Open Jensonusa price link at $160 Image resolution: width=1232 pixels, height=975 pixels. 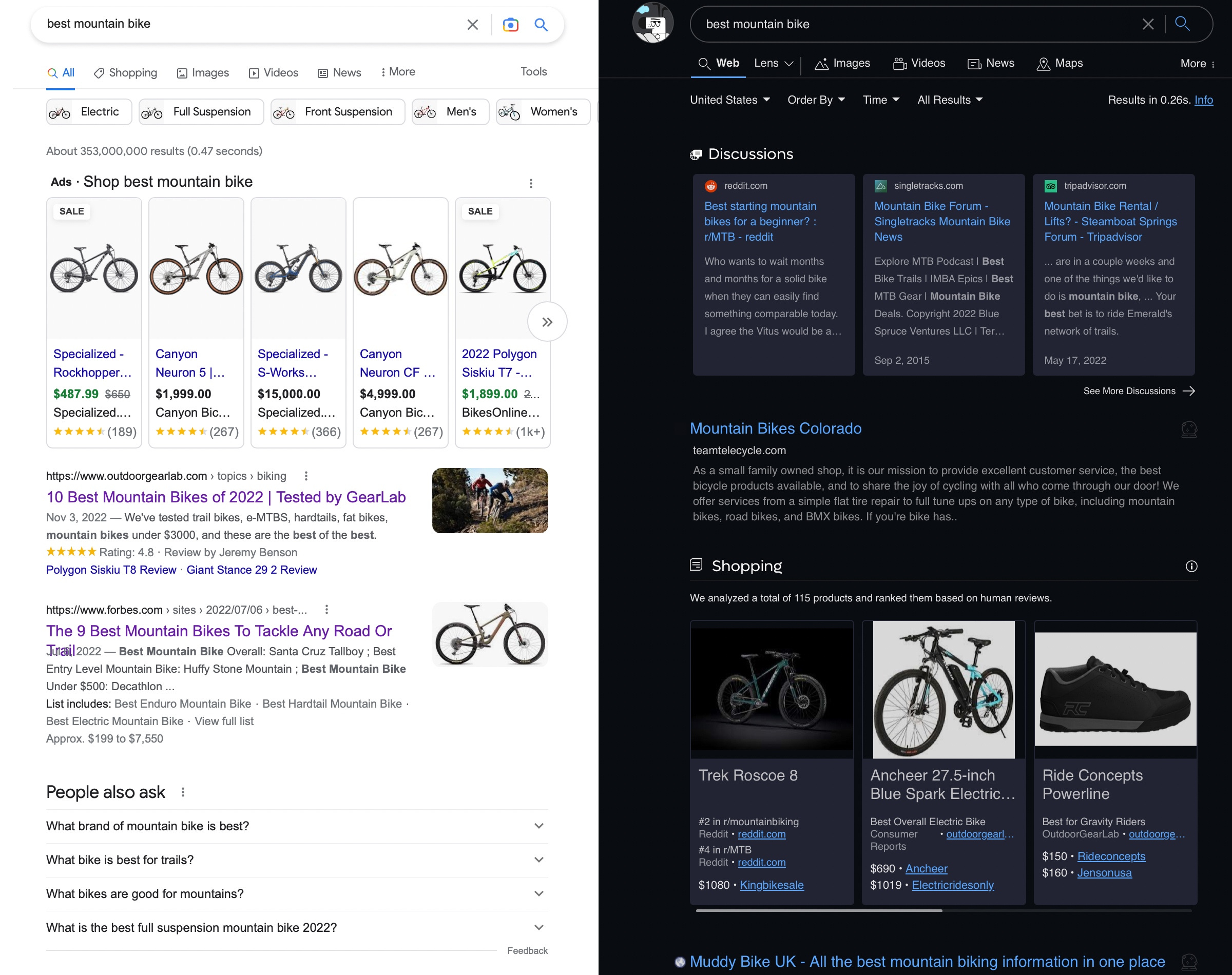pos(1104,873)
